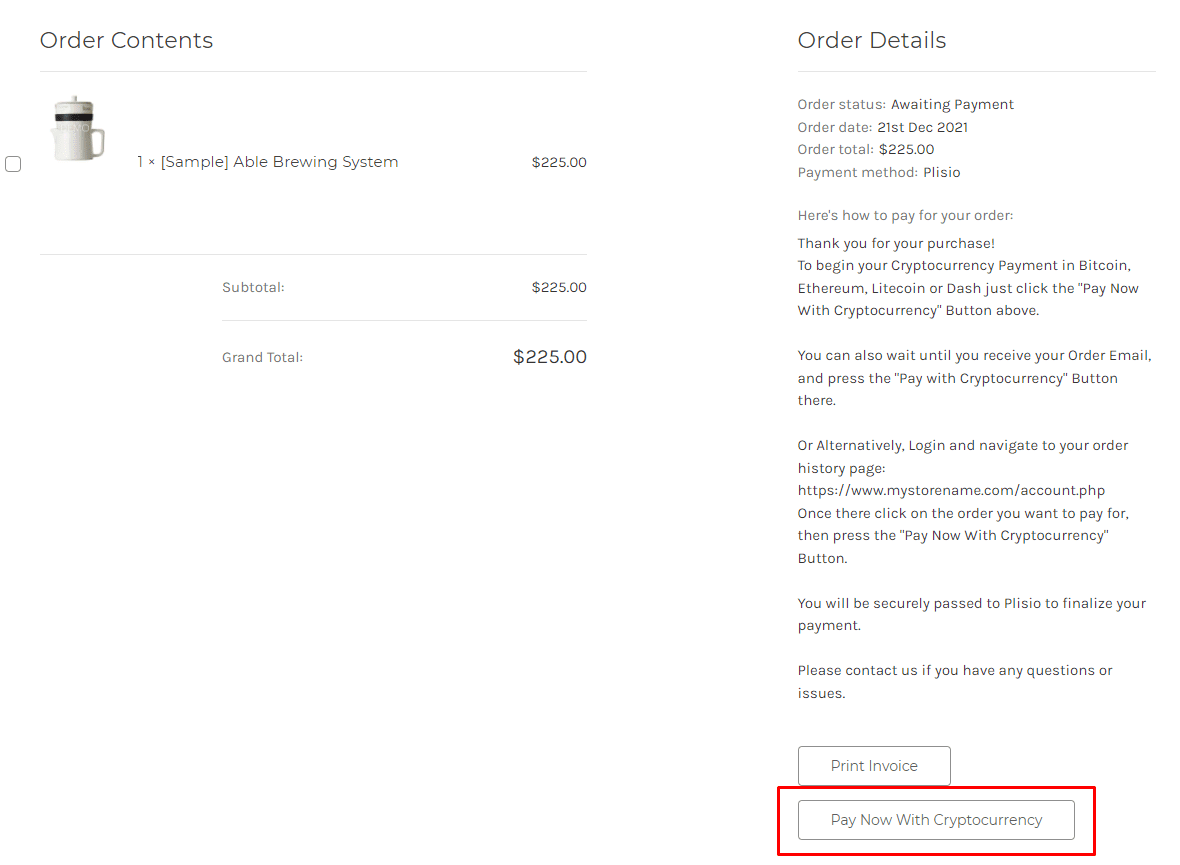The image size is (1180, 865).
Task: Click the 'Here's how to pay for your order' text
Action: click(905, 215)
